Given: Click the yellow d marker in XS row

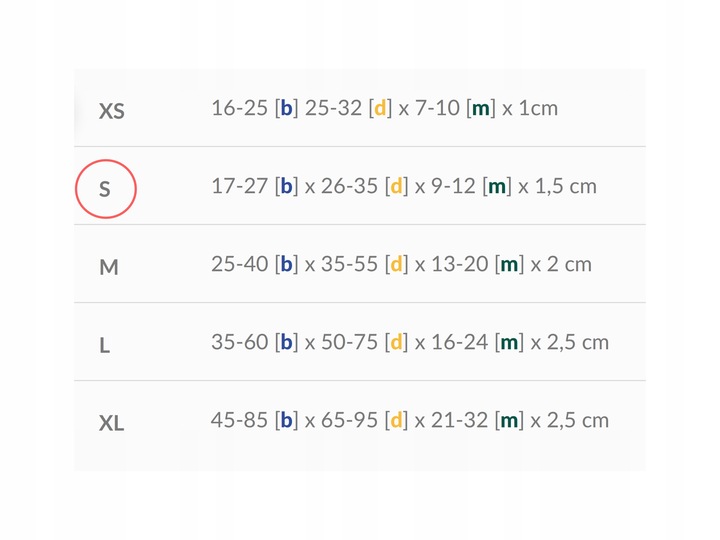Looking at the screenshot, I should [380, 108].
